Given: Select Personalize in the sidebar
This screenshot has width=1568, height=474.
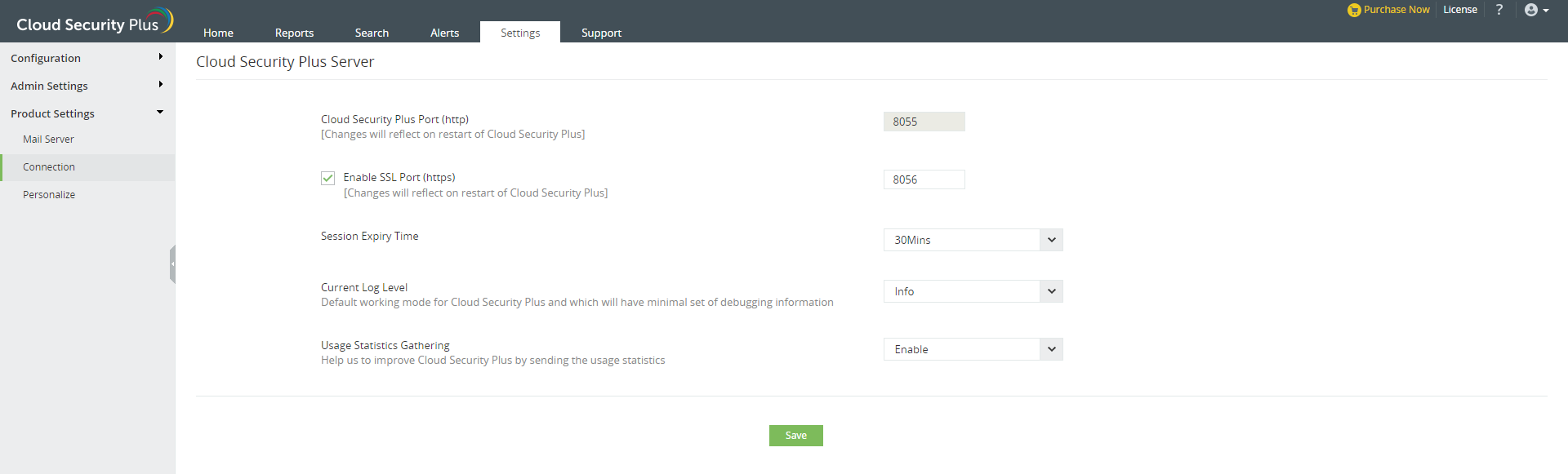Looking at the screenshot, I should pos(49,195).
